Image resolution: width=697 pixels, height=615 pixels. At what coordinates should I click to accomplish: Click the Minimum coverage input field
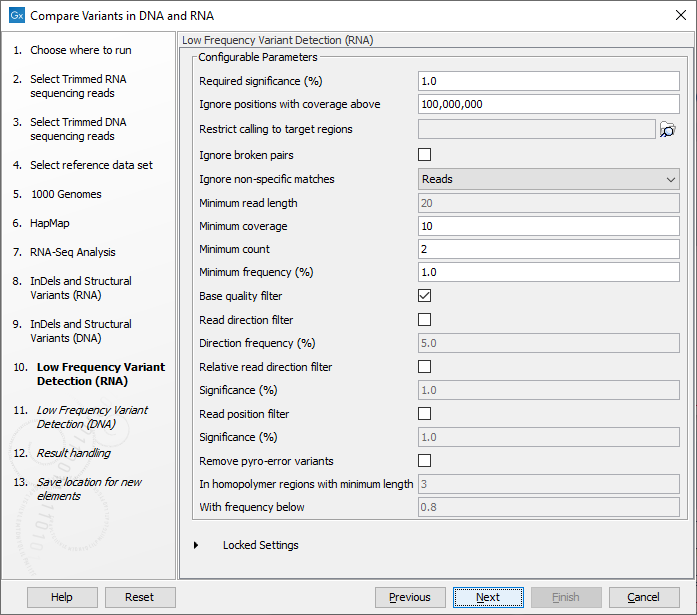click(548, 226)
